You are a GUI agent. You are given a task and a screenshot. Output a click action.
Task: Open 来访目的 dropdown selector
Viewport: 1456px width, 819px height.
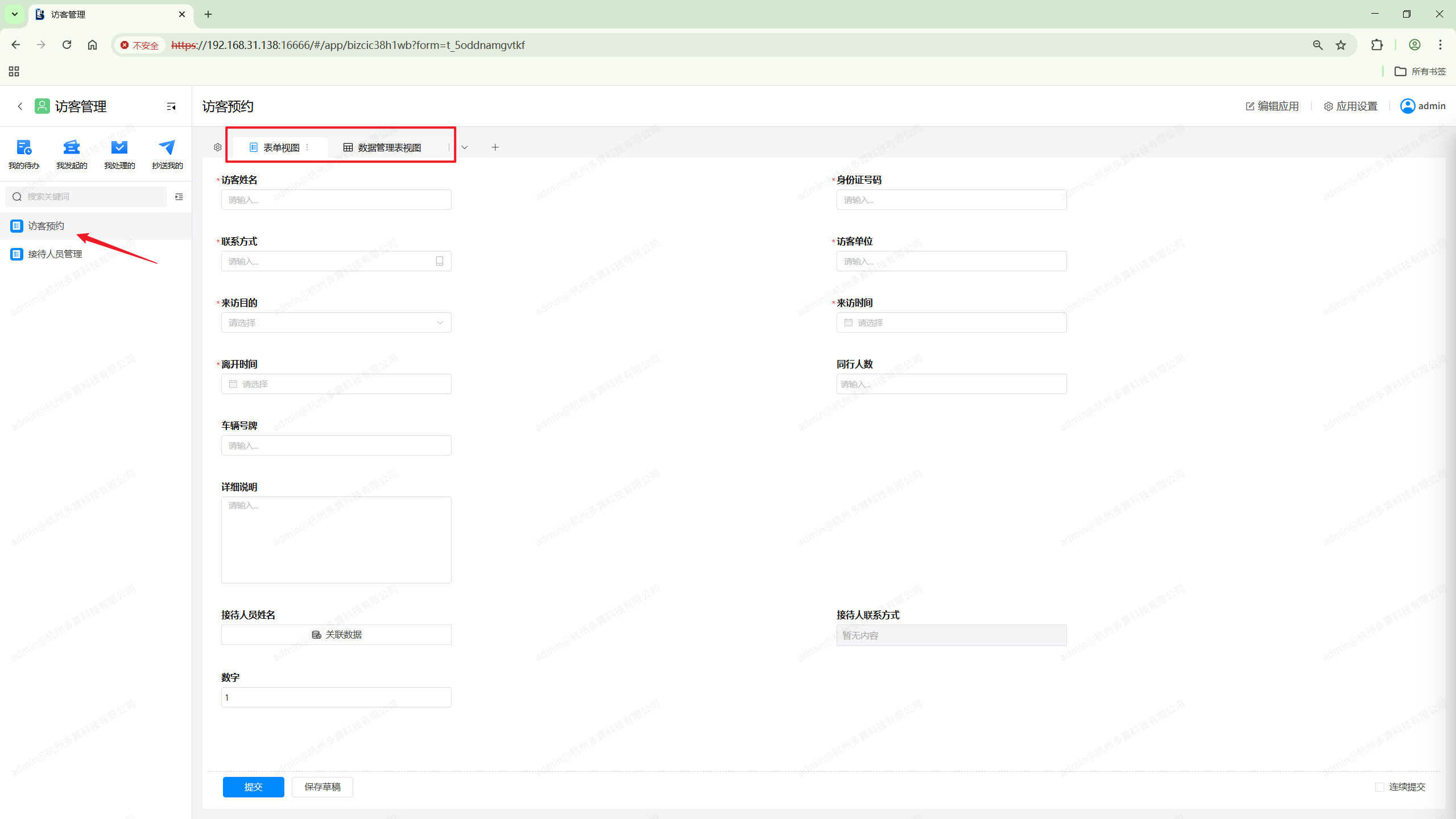pos(336,322)
